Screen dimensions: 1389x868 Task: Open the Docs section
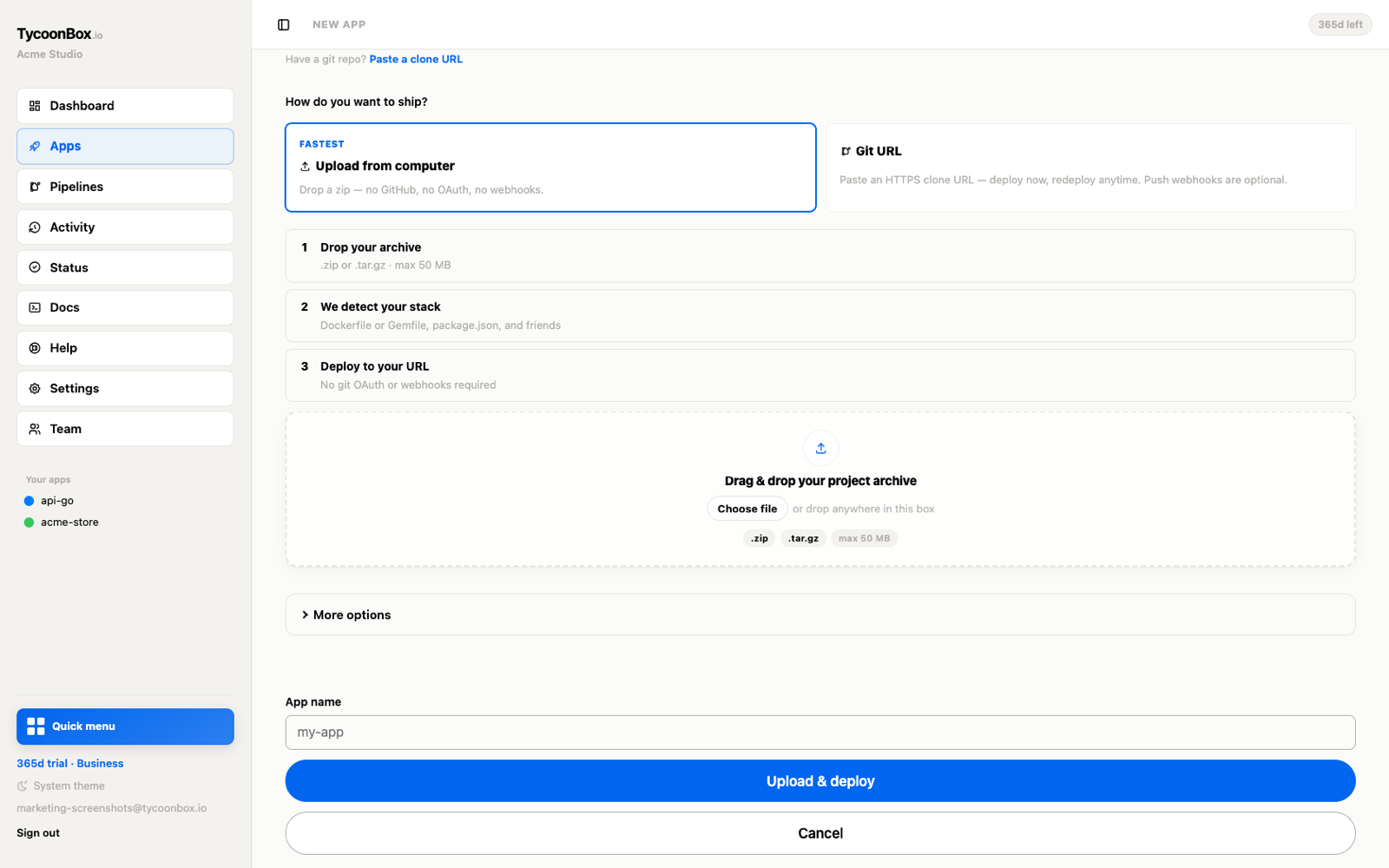pos(125,307)
